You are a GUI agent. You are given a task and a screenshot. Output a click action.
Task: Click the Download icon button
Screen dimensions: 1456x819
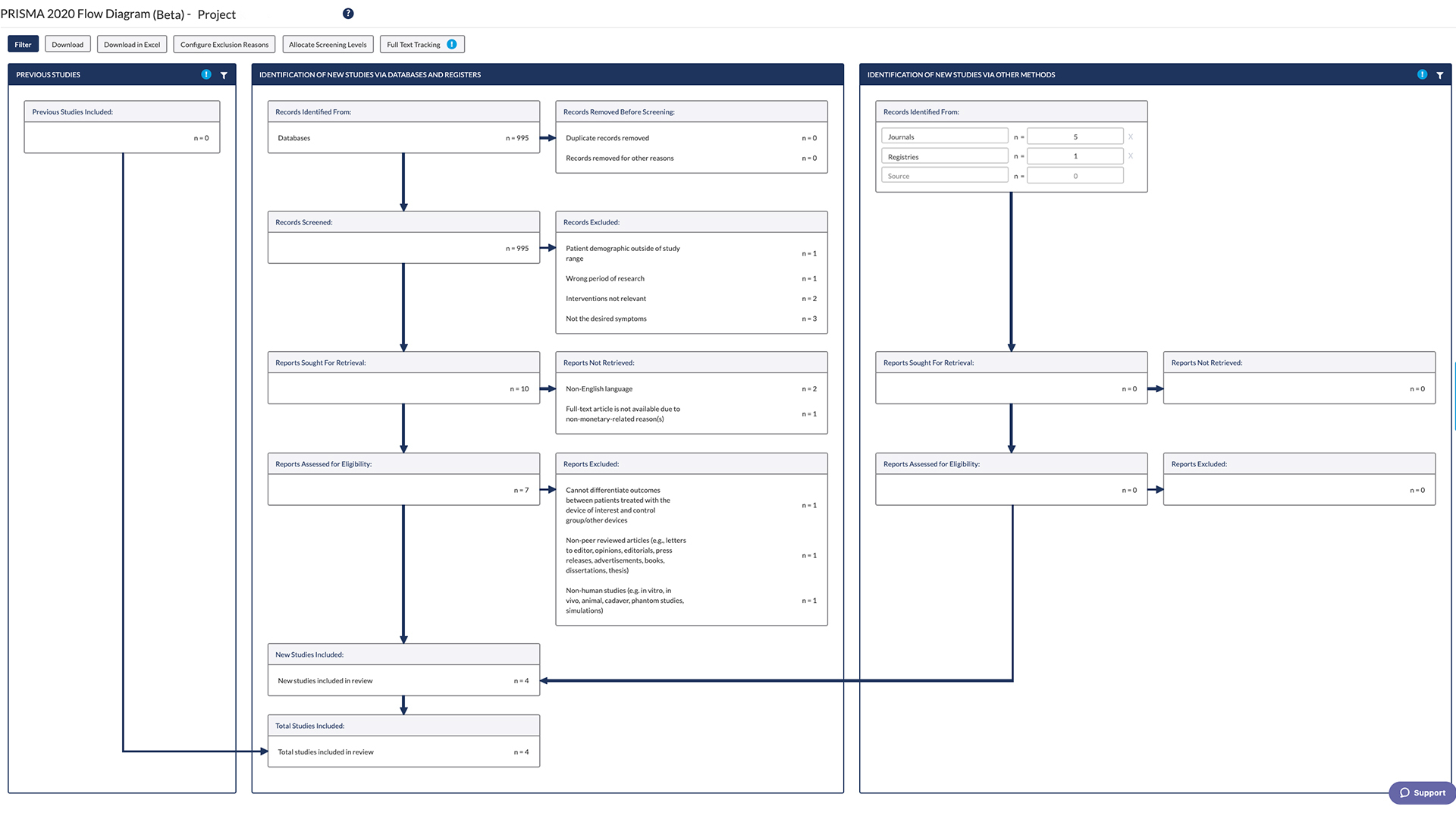[x=66, y=44]
